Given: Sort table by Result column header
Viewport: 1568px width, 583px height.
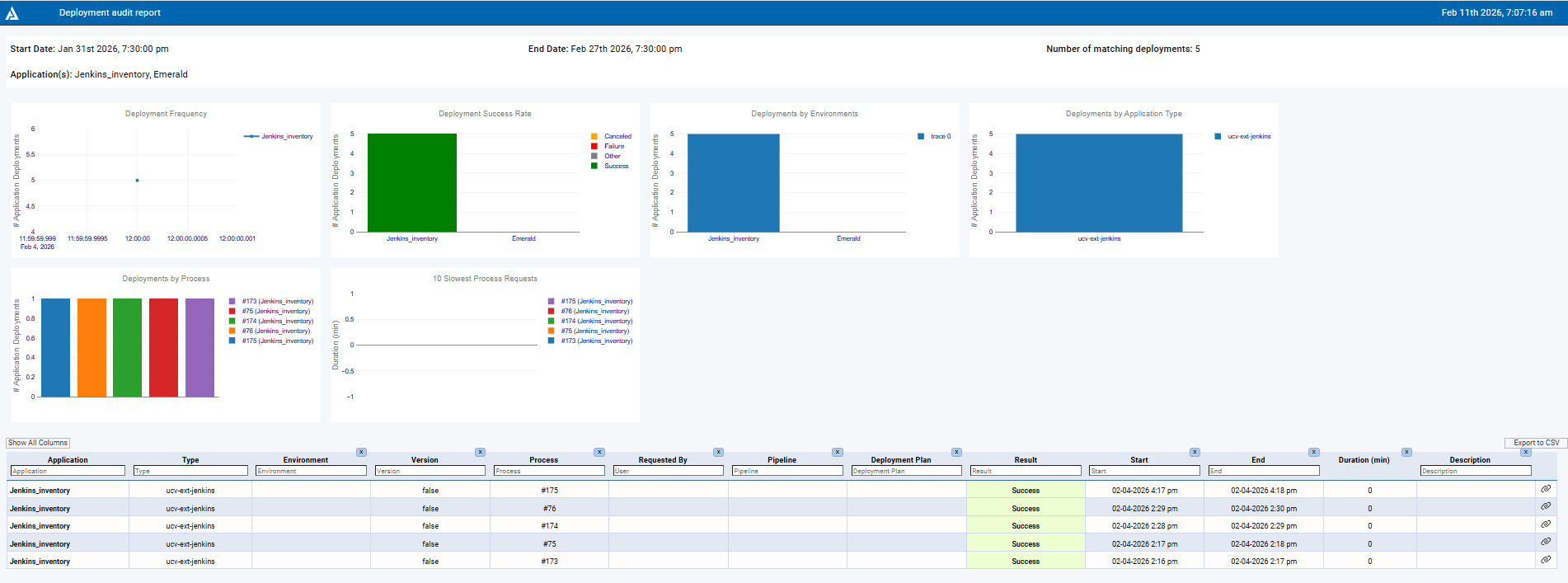Looking at the screenshot, I should coord(1025,460).
